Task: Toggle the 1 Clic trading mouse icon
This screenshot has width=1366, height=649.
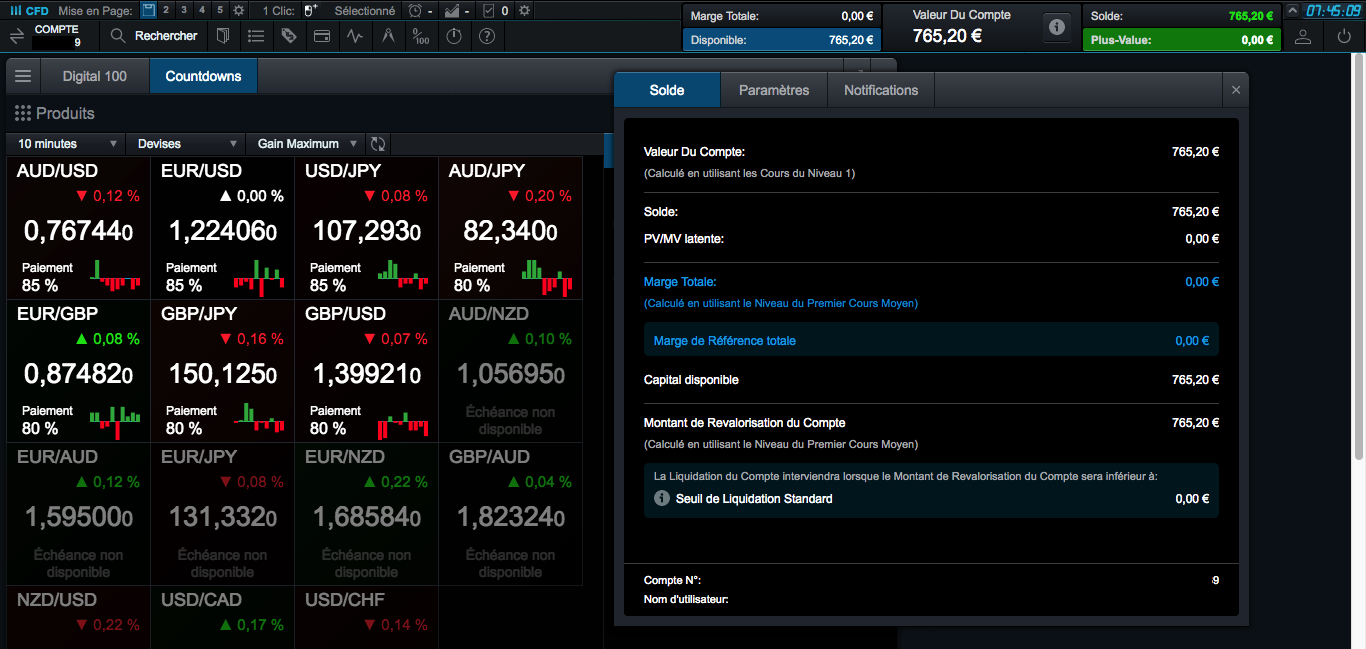Action: click(x=310, y=10)
